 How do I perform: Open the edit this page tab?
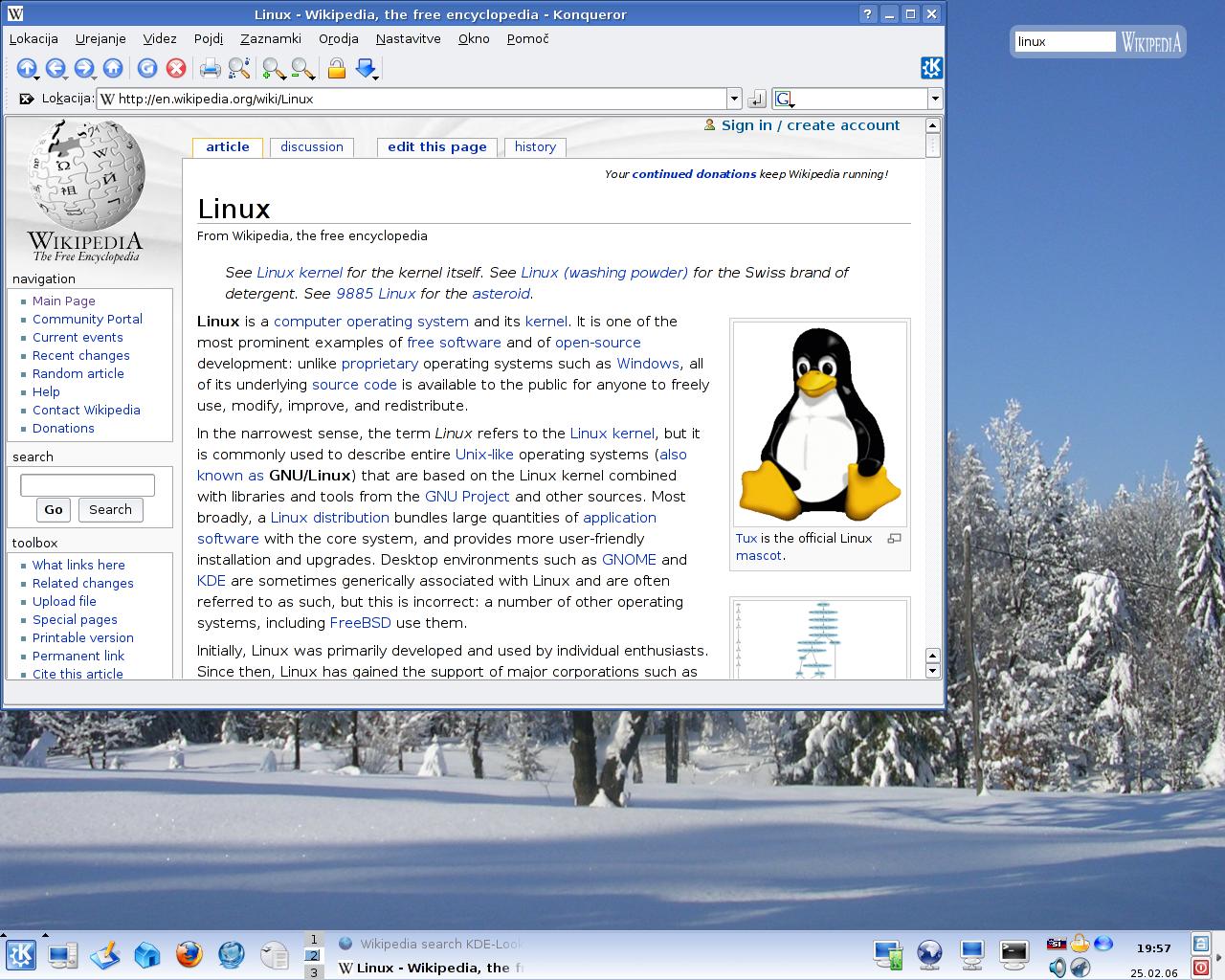point(437,146)
